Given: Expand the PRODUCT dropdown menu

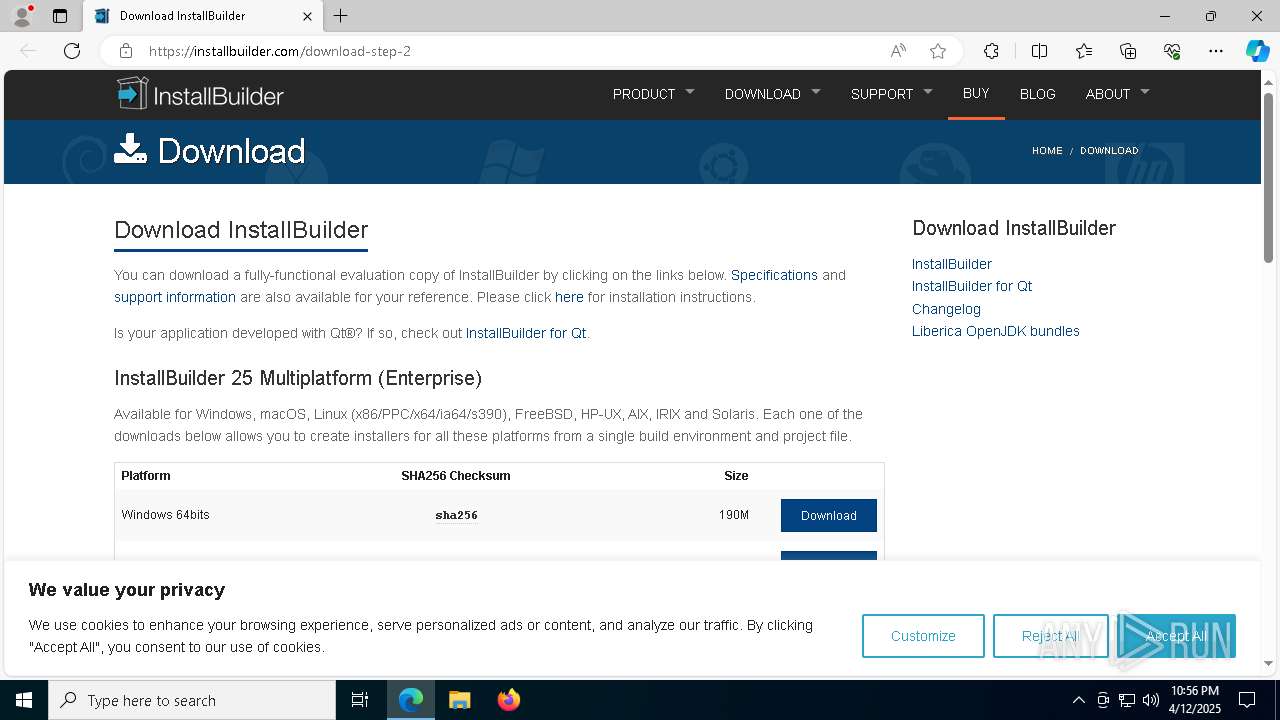Looking at the screenshot, I should tap(653, 94).
